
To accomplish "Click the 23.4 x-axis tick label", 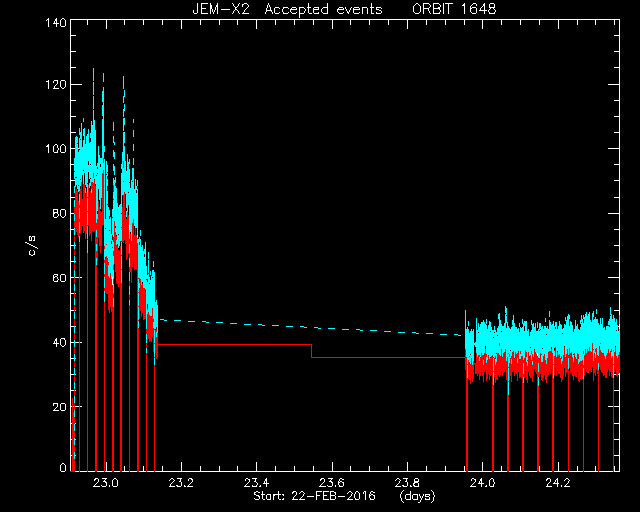I will [256, 483].
